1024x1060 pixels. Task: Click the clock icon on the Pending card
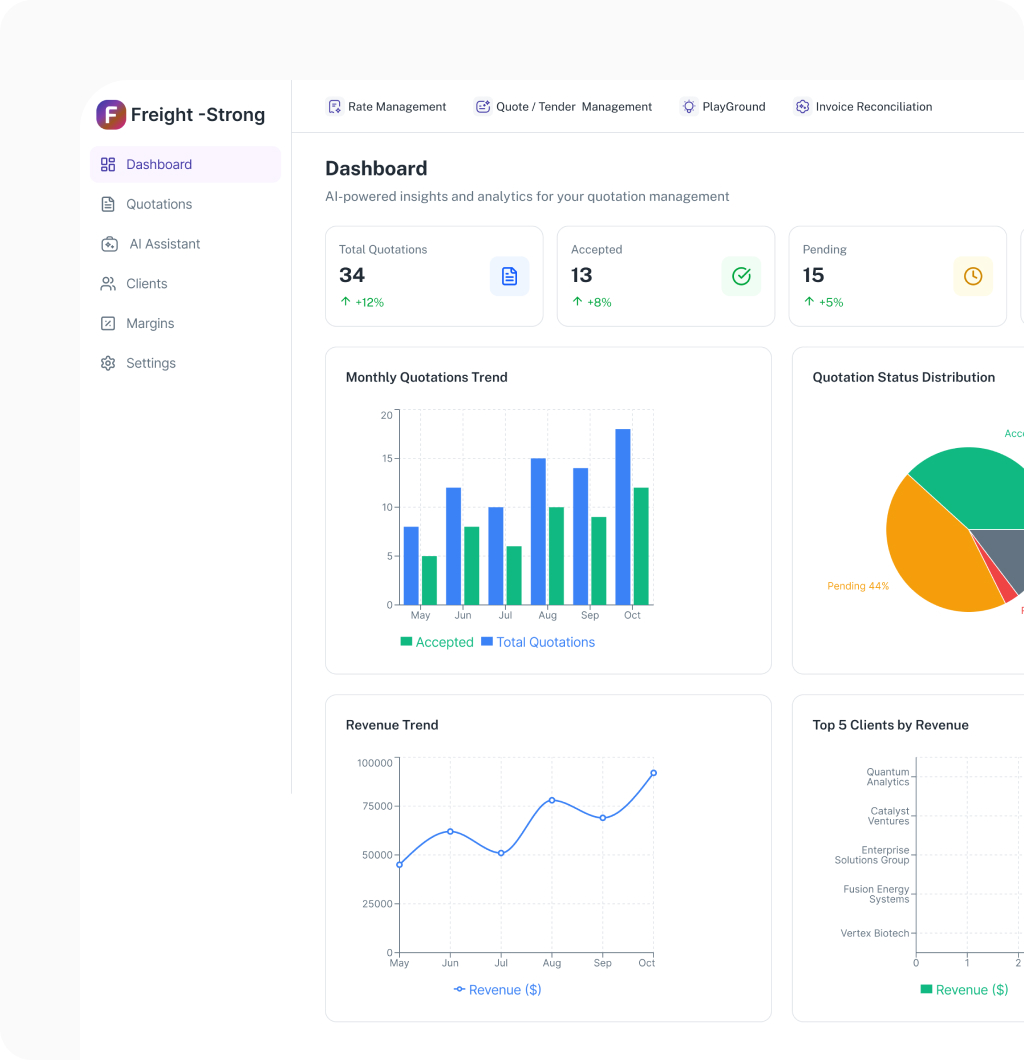[973, 276]
